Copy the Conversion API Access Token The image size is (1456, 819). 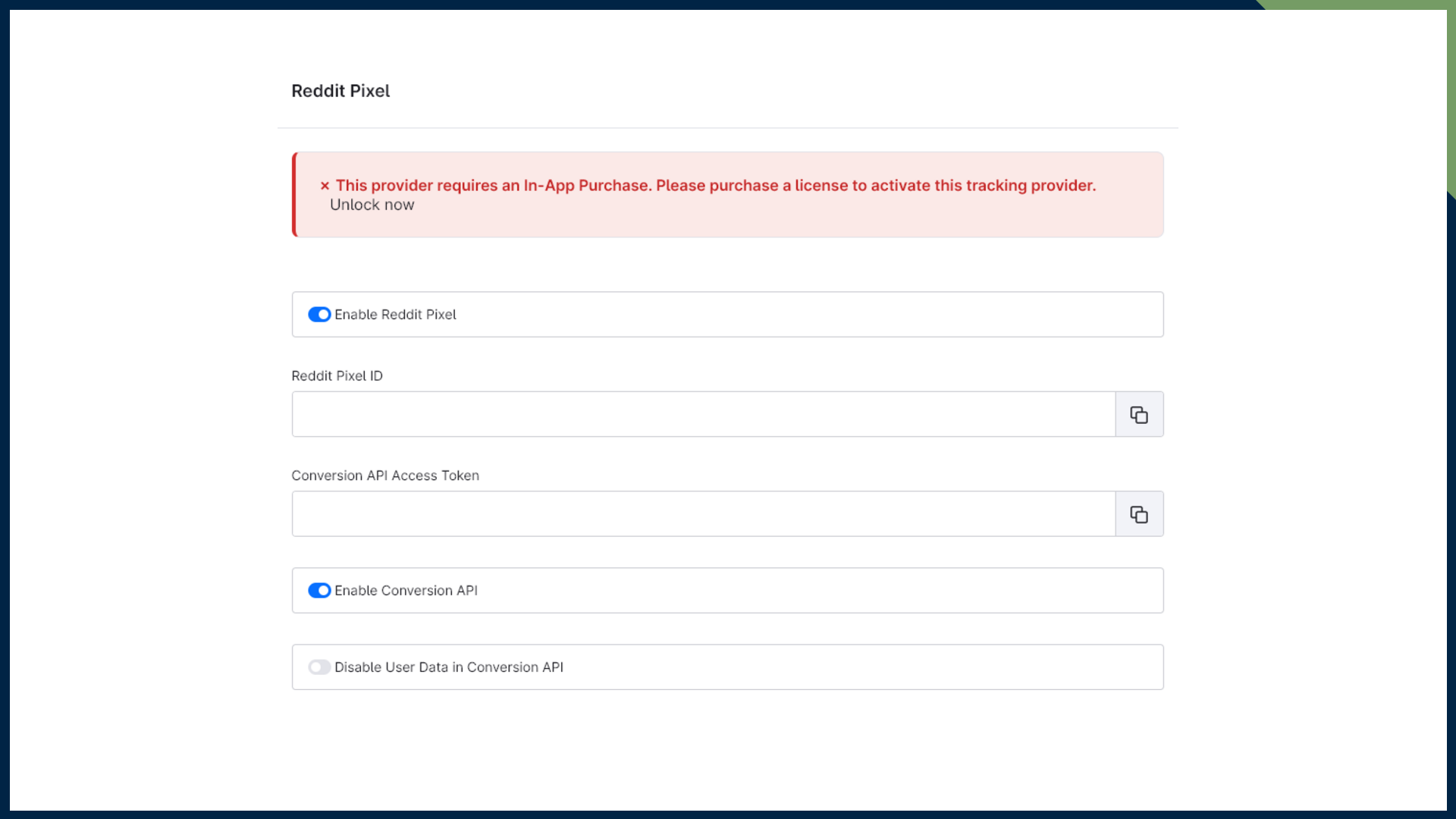1139,515
